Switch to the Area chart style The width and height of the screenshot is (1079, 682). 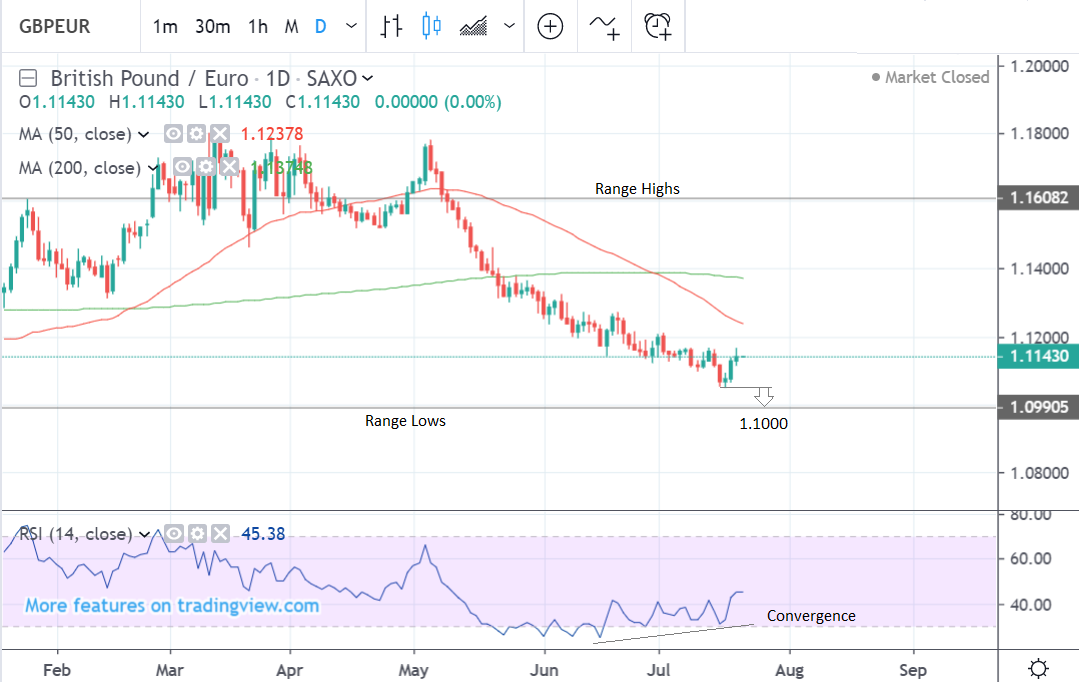click(473, 27)
